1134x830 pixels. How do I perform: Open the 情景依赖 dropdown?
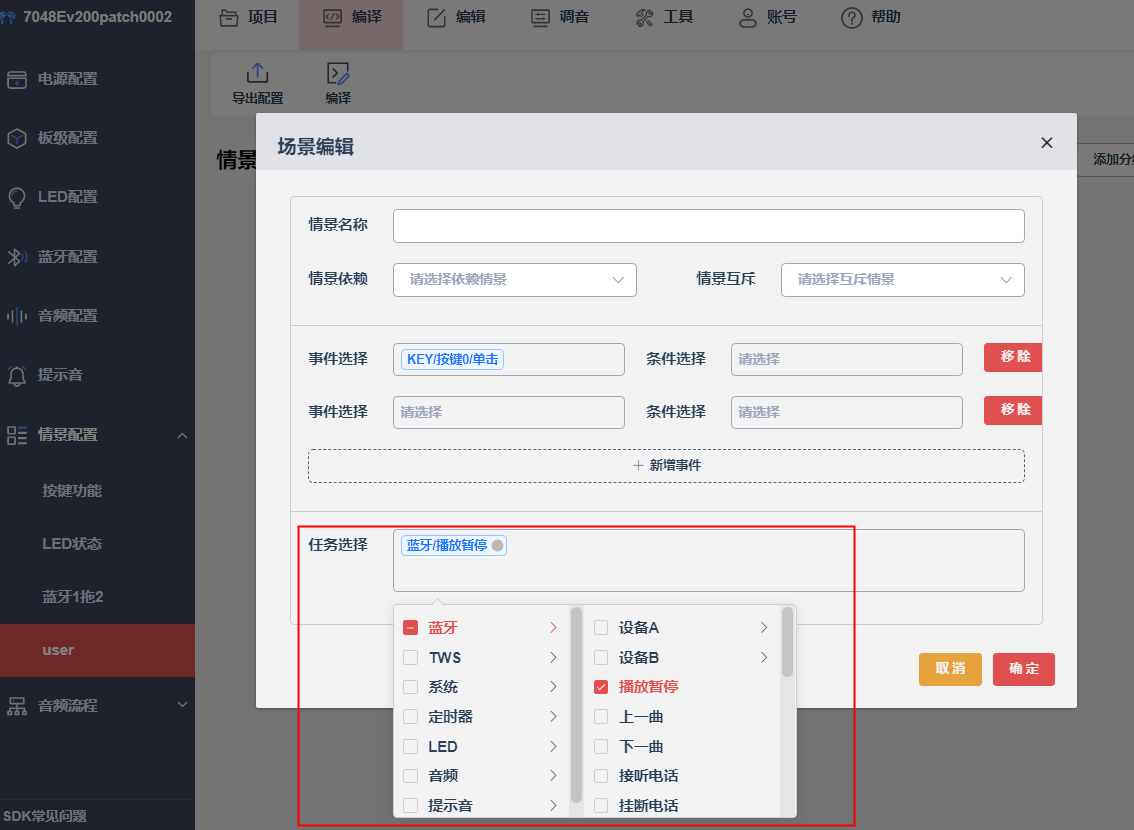click(x=515, y=280)
